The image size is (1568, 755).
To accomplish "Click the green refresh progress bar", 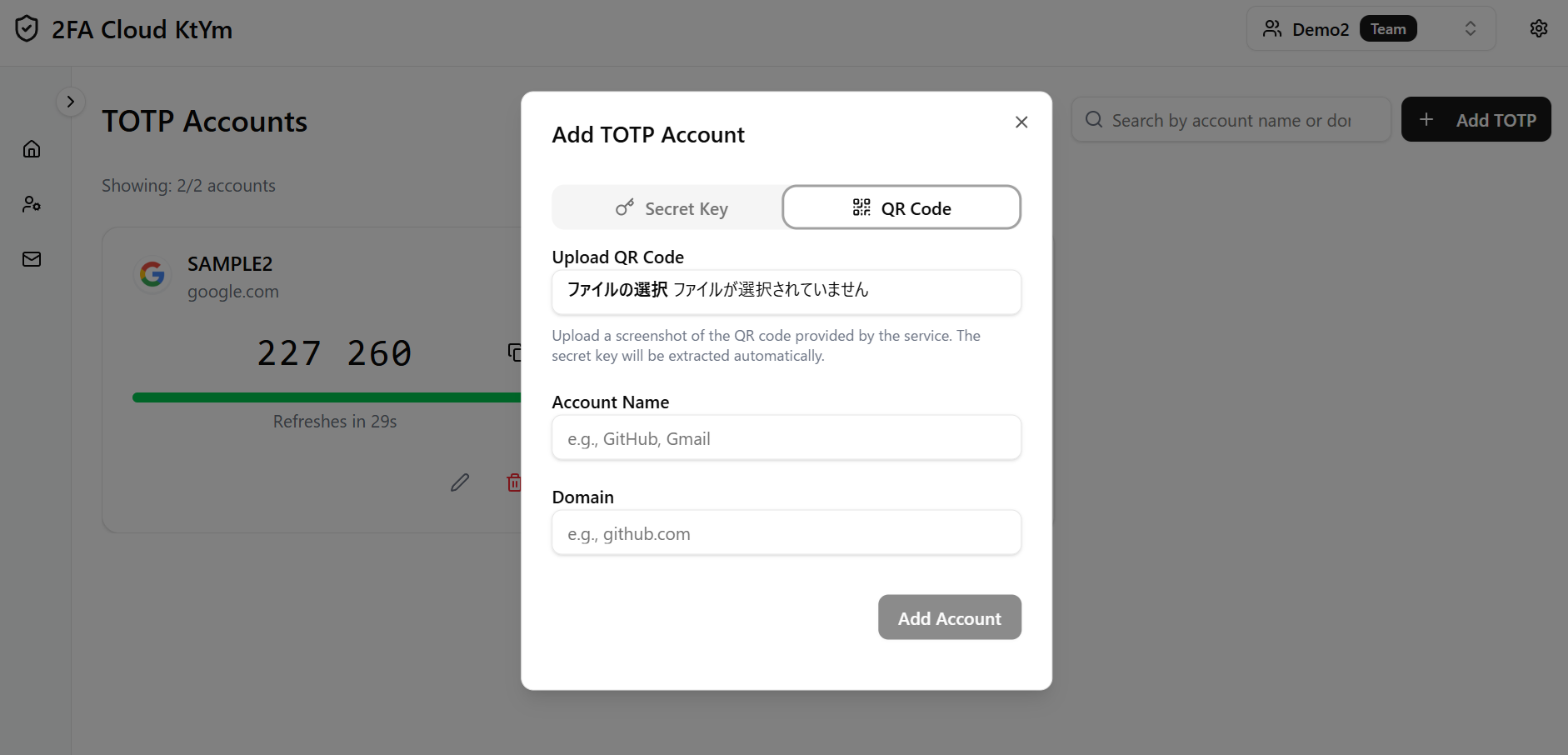I will [327, 397].
